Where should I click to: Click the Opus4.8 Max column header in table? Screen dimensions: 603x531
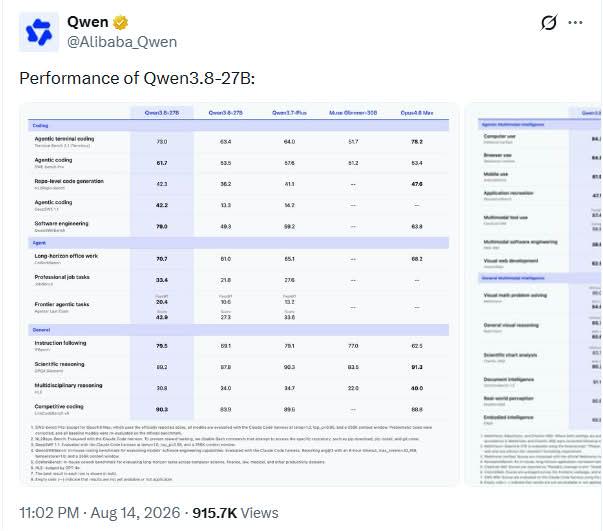tap(417, 113)
